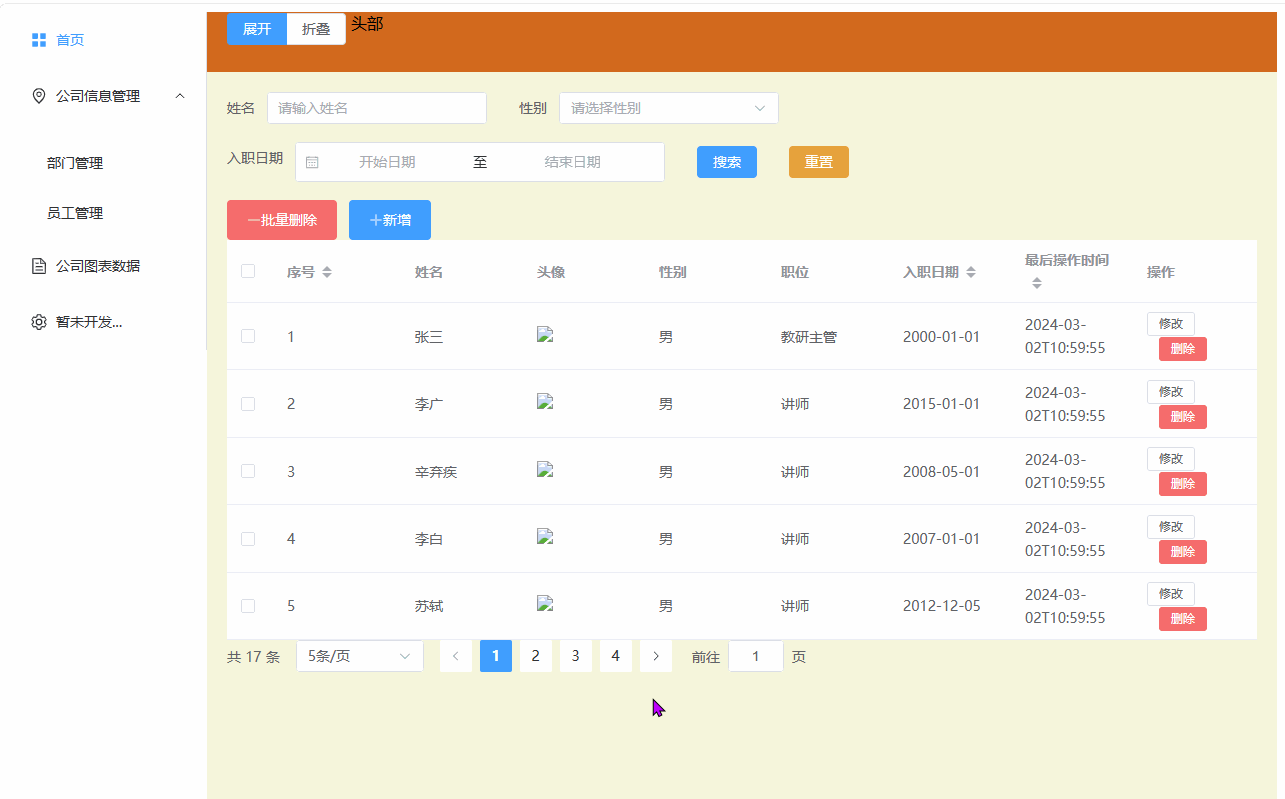Check the checkbox for row 苏轼
Viewport: 1285px width, 799px height.
coord(248,606)
